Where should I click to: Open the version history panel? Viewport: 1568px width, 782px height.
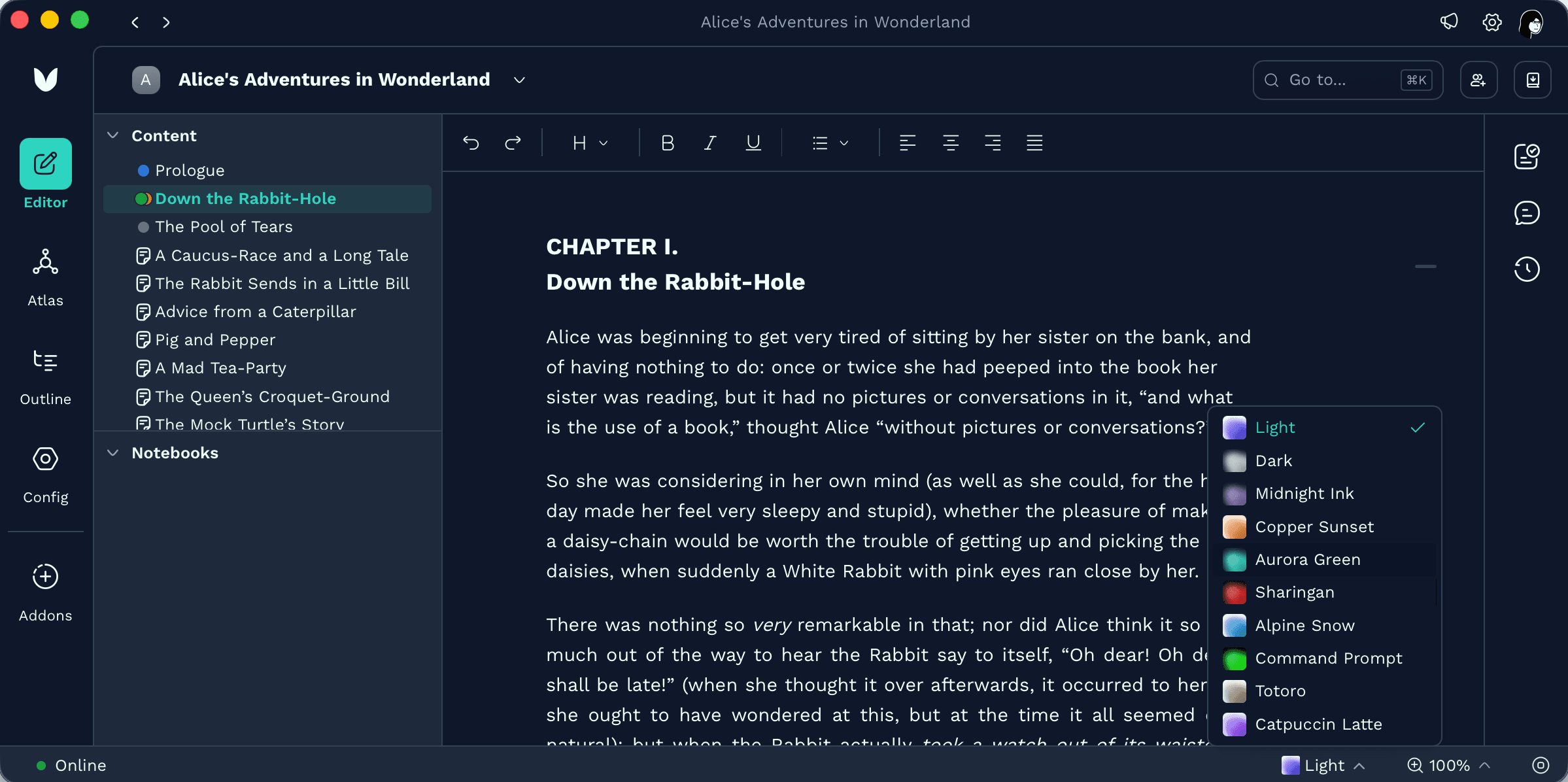pyautogui.click(x=1527, y=269)
